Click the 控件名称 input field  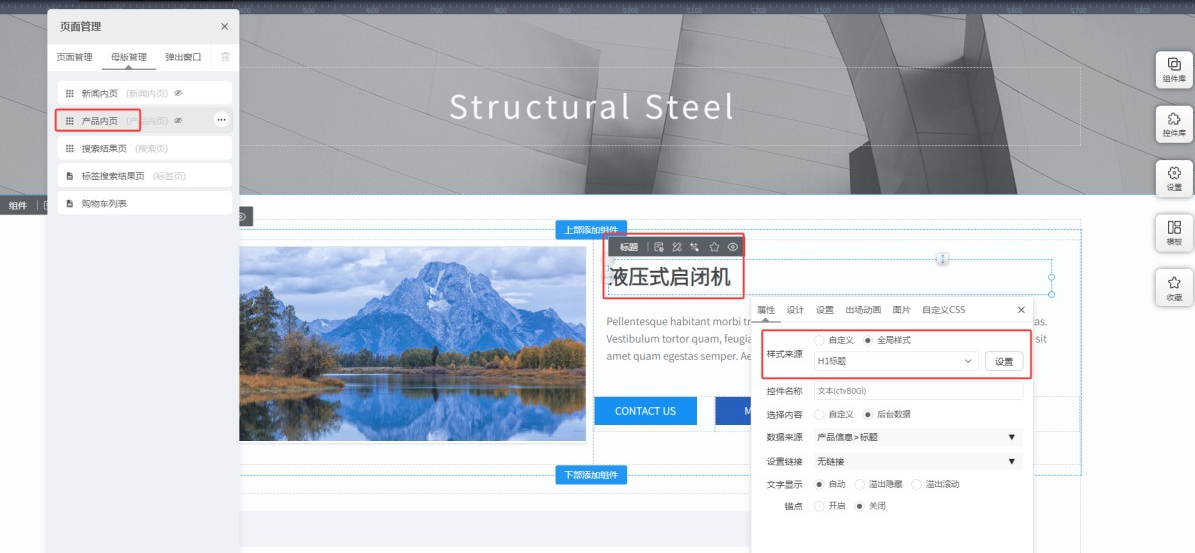pos(917,391)
